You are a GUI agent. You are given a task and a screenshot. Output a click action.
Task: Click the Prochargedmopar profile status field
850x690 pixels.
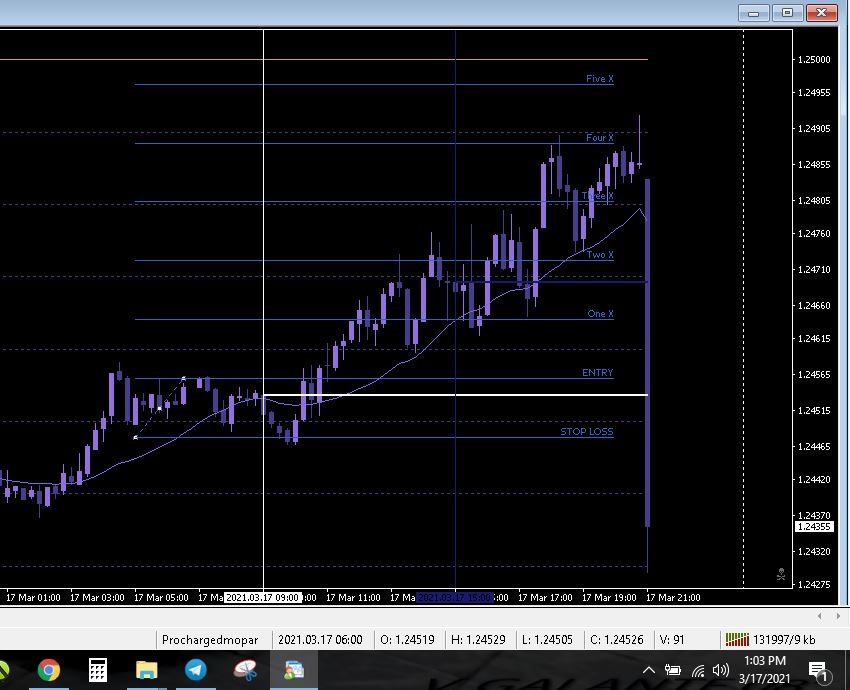click(x=210, y=640)
